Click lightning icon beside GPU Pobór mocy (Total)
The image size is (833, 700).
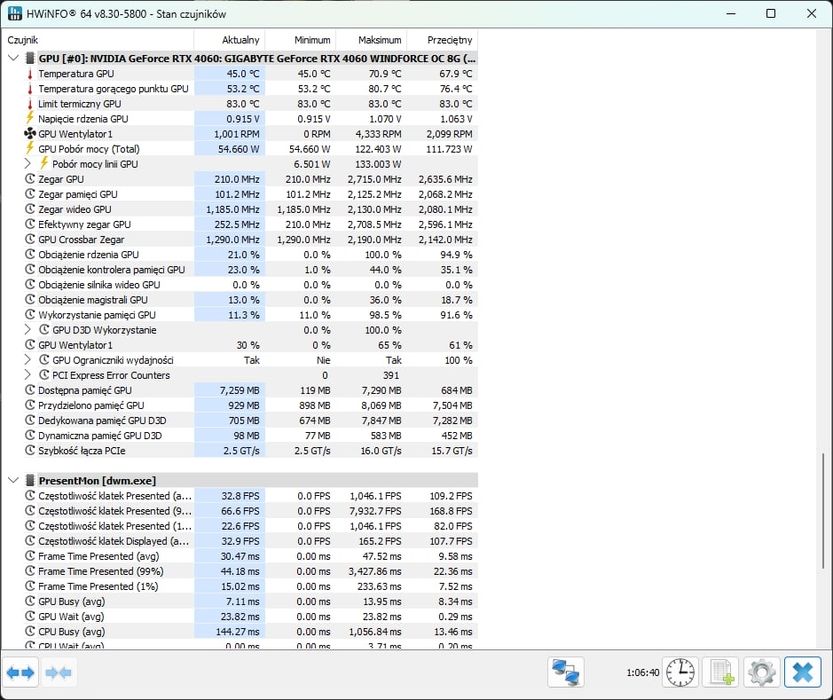point(30,148)
